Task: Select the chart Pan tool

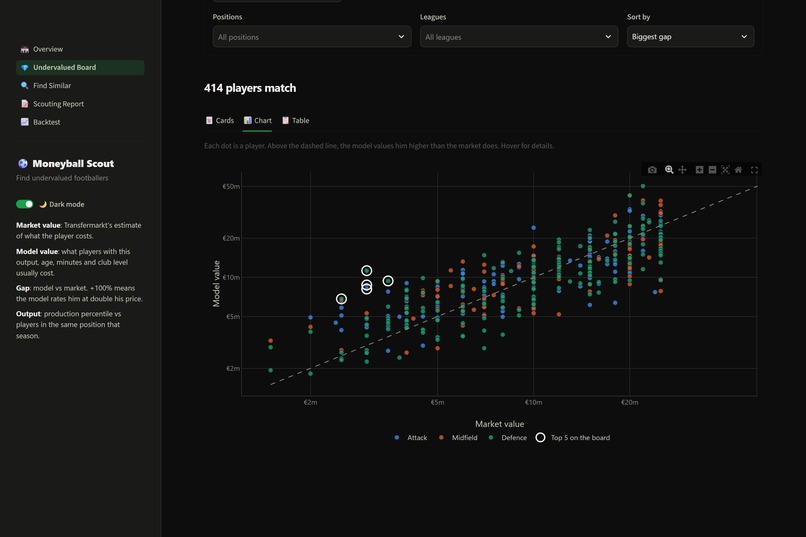Action: coord(682,170)
